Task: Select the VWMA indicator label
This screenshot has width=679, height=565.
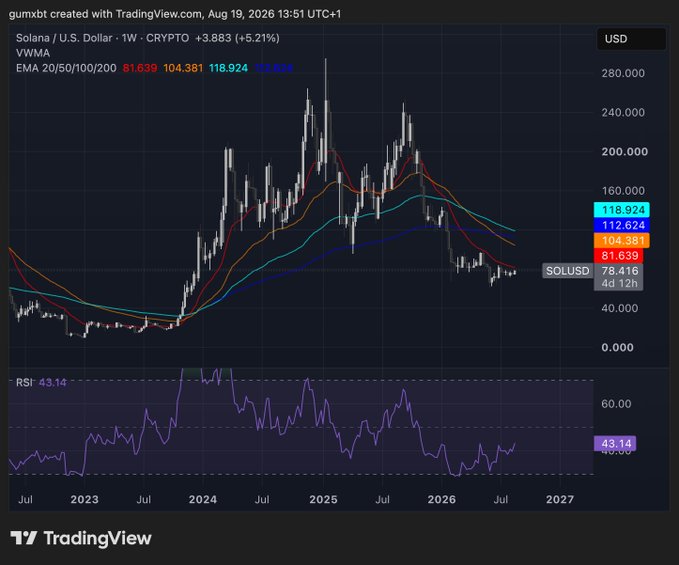Action: 33,53
